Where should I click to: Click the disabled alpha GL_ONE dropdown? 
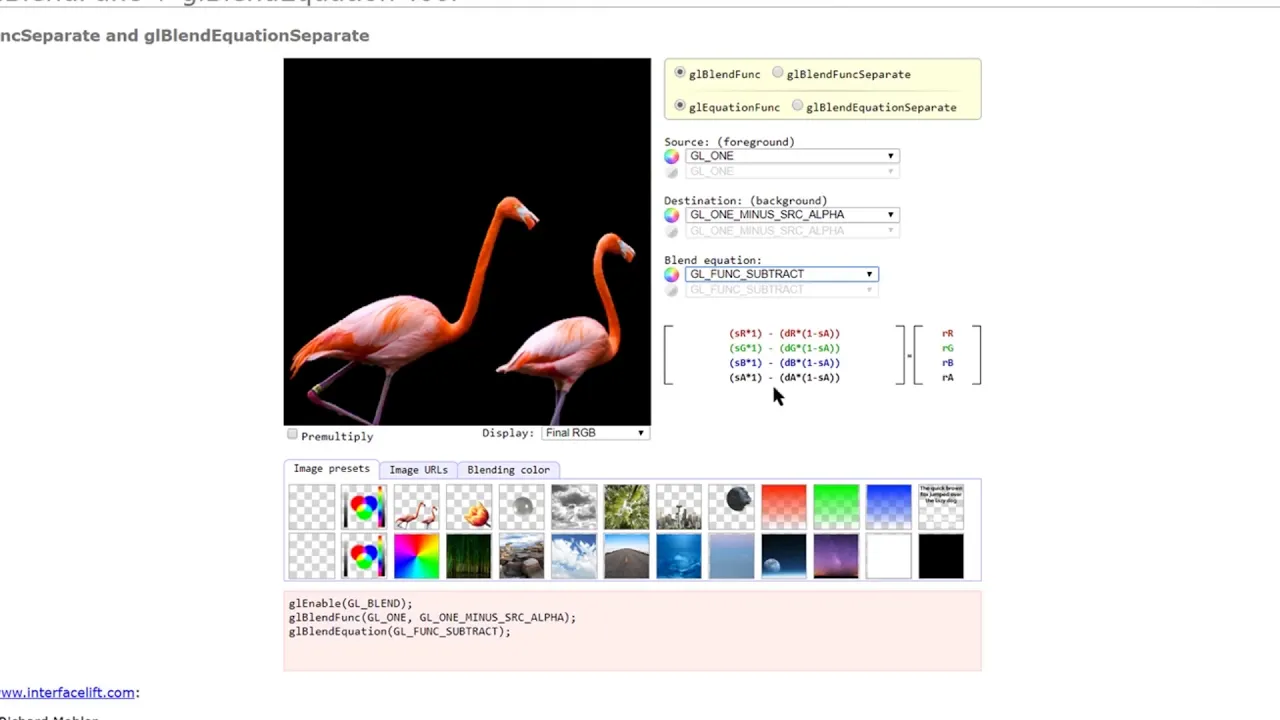click(792, 172)
